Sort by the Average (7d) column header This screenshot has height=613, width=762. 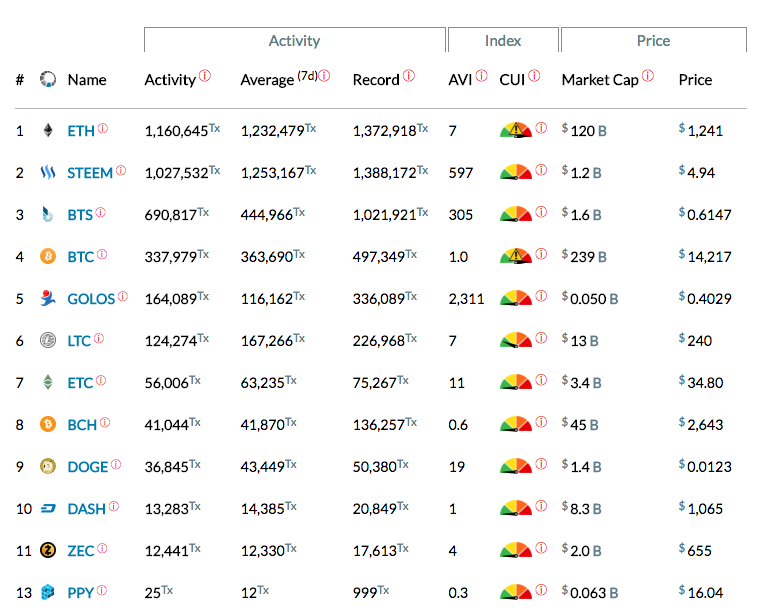point(279,79)
